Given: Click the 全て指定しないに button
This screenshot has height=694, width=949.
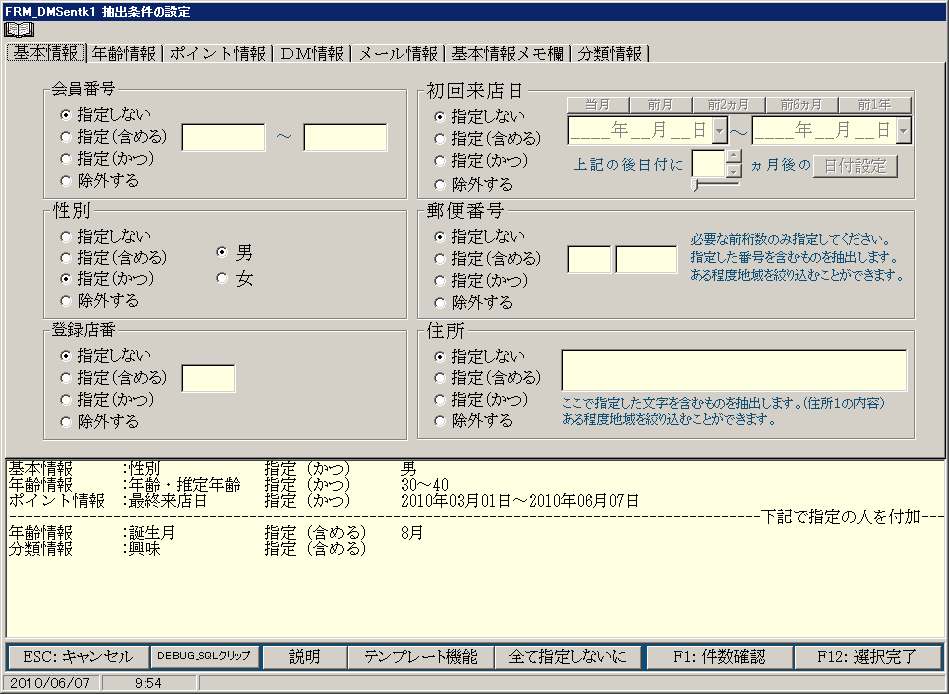Looking at the screenshot, I should click(x=567, y=657).
